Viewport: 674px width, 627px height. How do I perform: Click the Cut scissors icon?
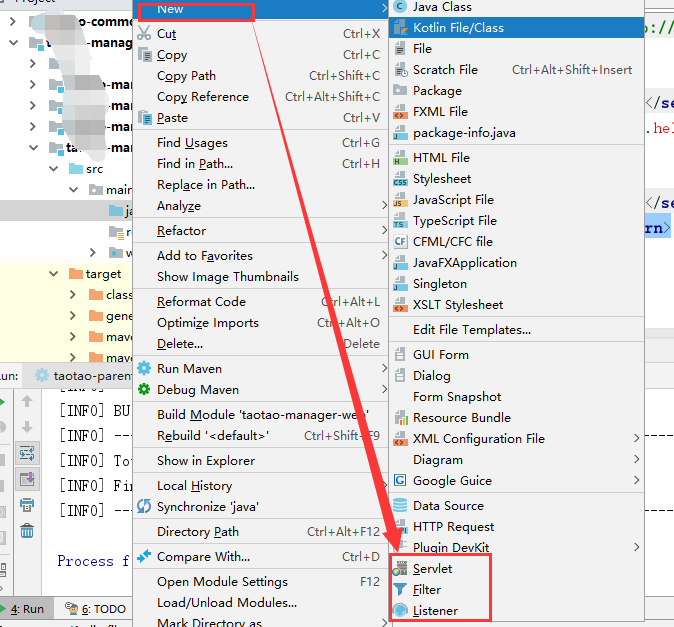[x=144, y=33]
